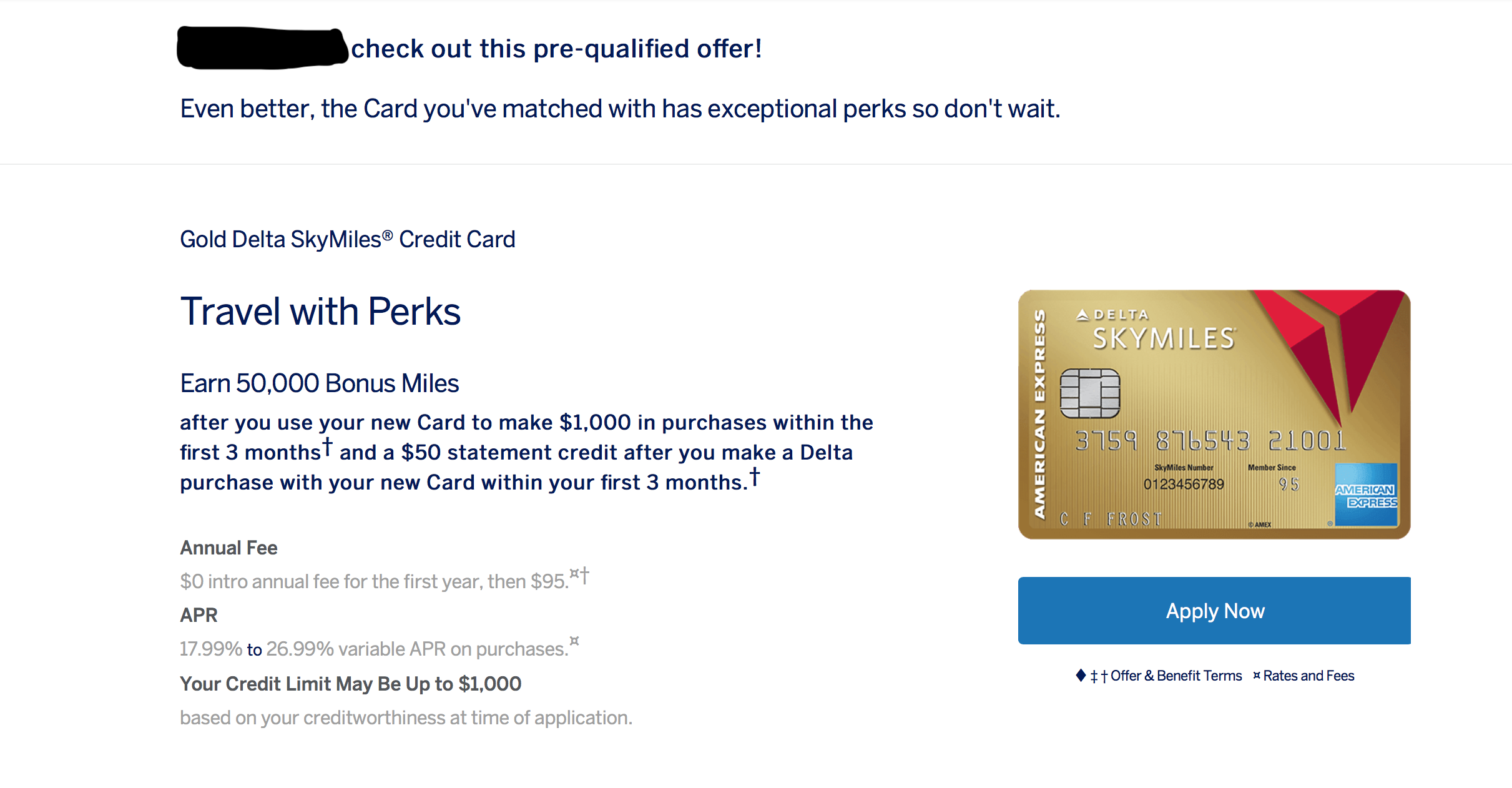Click the diamond symbol before Offer & Benefit Terms
The image size is (1512, 788).
point(1081,675)
